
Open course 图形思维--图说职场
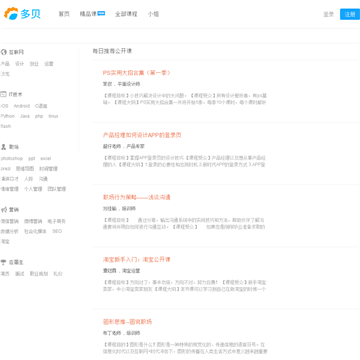(x=127, y=322)
